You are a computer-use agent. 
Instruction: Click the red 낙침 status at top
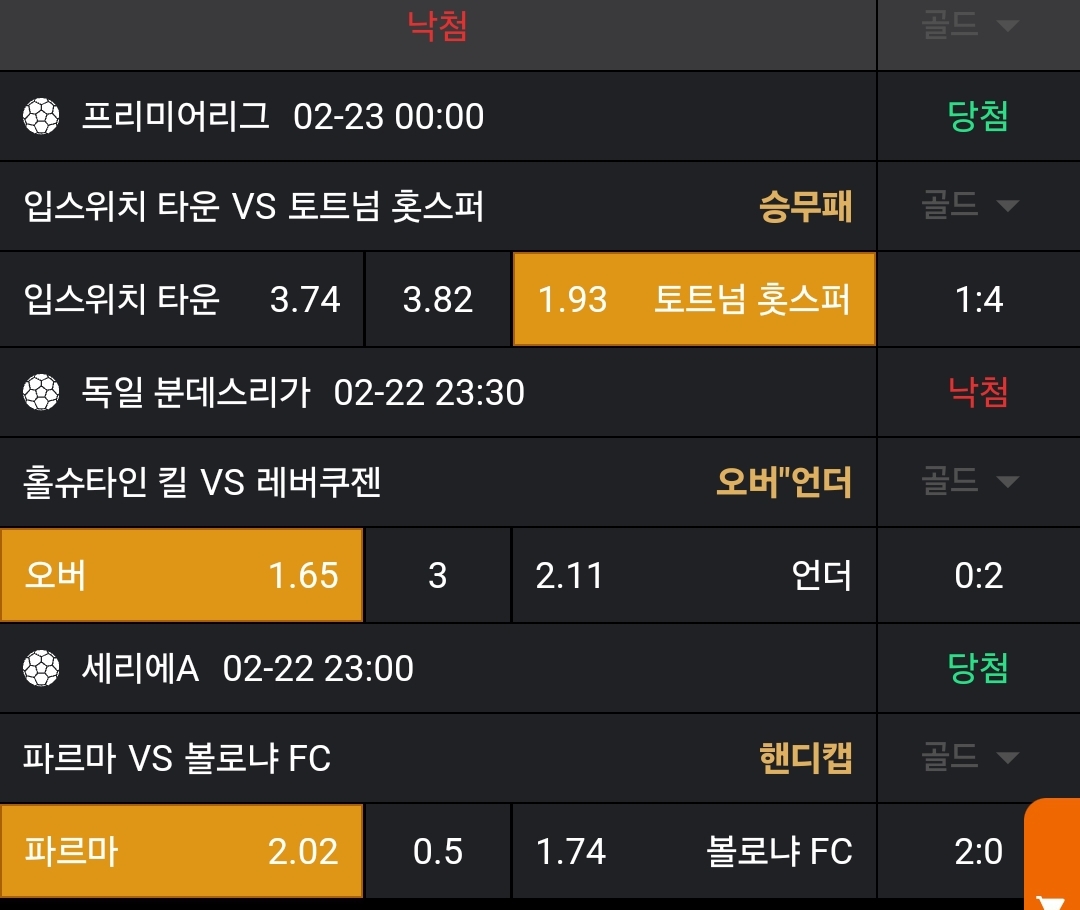(437, 26)
